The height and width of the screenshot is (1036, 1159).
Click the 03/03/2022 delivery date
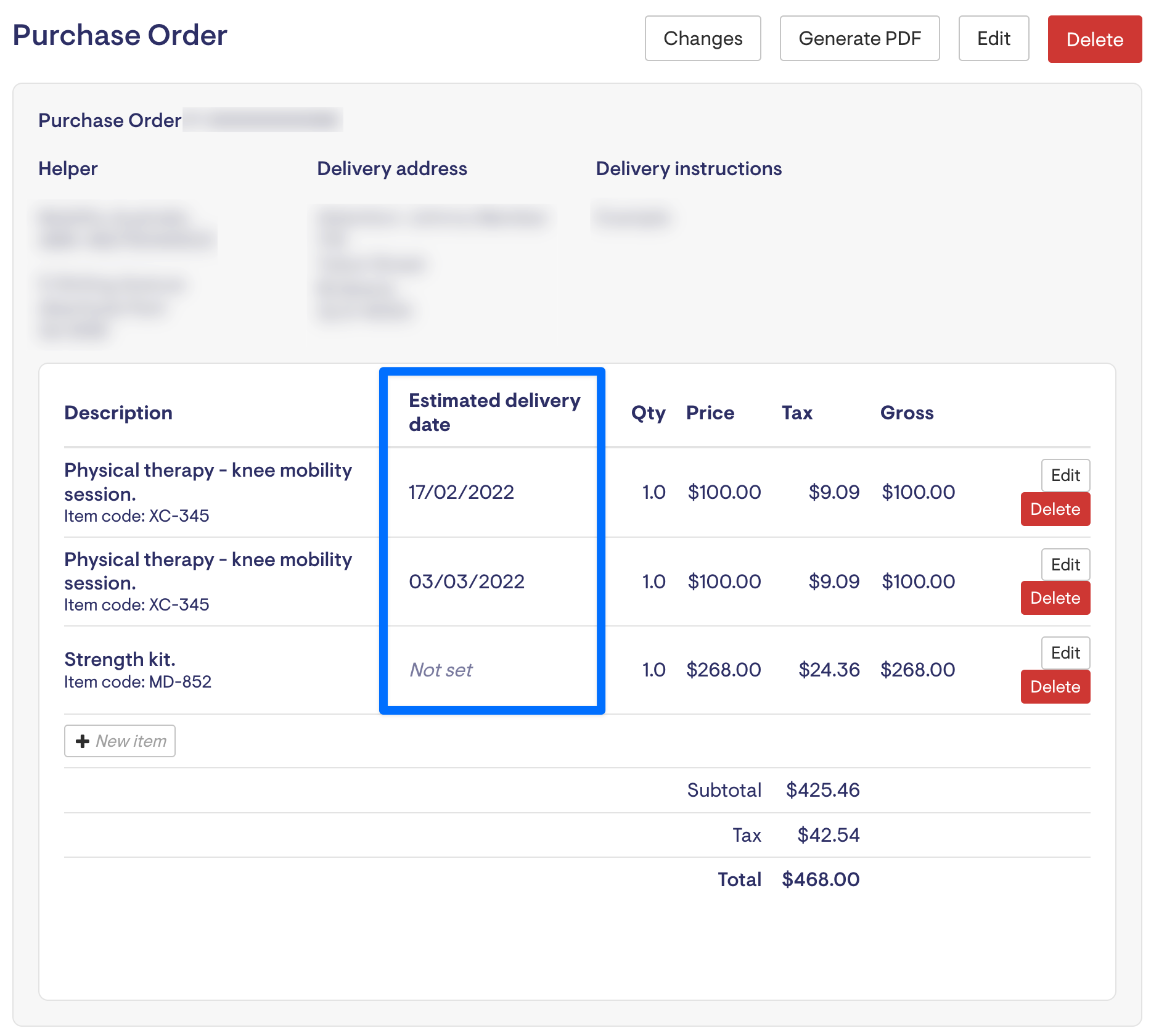[x=467, y=582]
